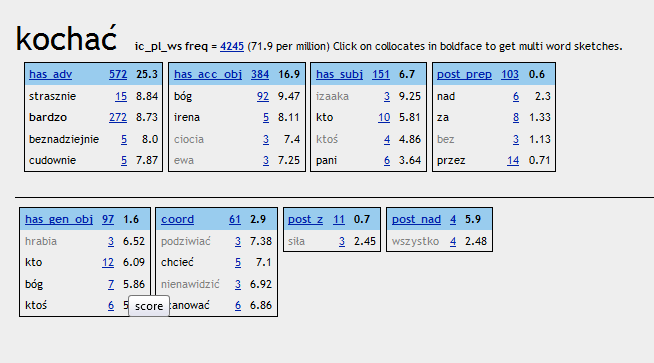Open the post_prep relation header
Image resolution: width=654 pixels, height=363 pixels.
464,74
